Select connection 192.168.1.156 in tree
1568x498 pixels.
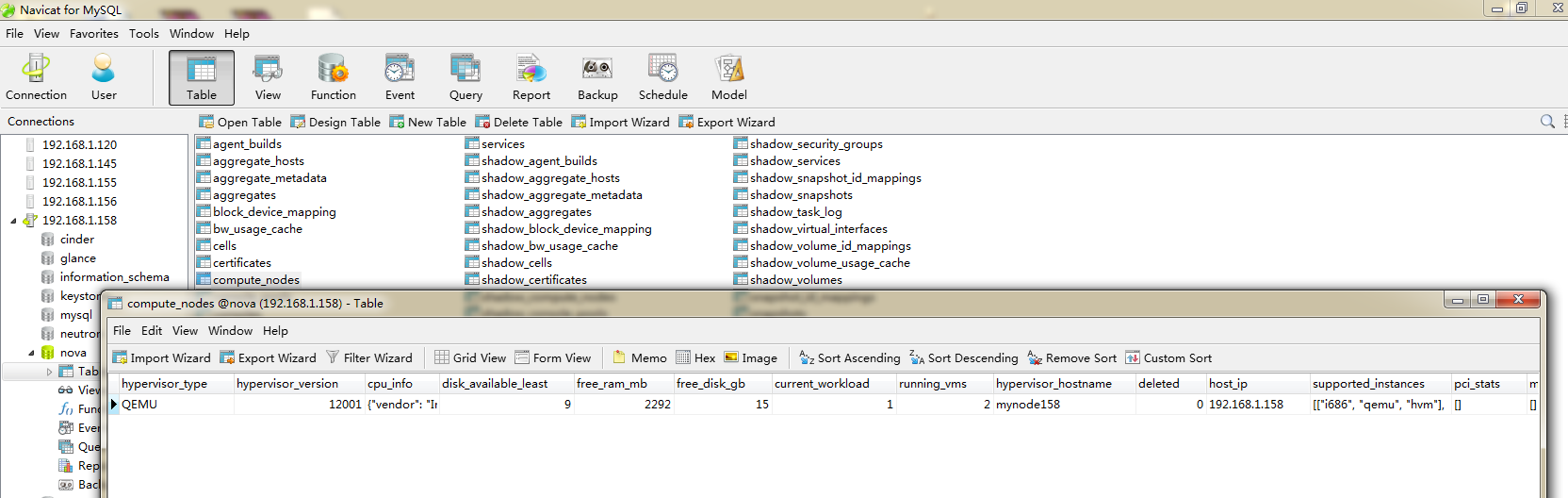79,201
